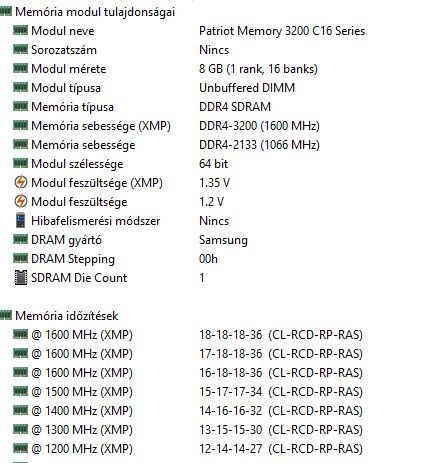426x463 pixels.
Task: Click the memory chip icon beside 'Memória modul tulajdonságai'
Action: (x=6, y=12)
